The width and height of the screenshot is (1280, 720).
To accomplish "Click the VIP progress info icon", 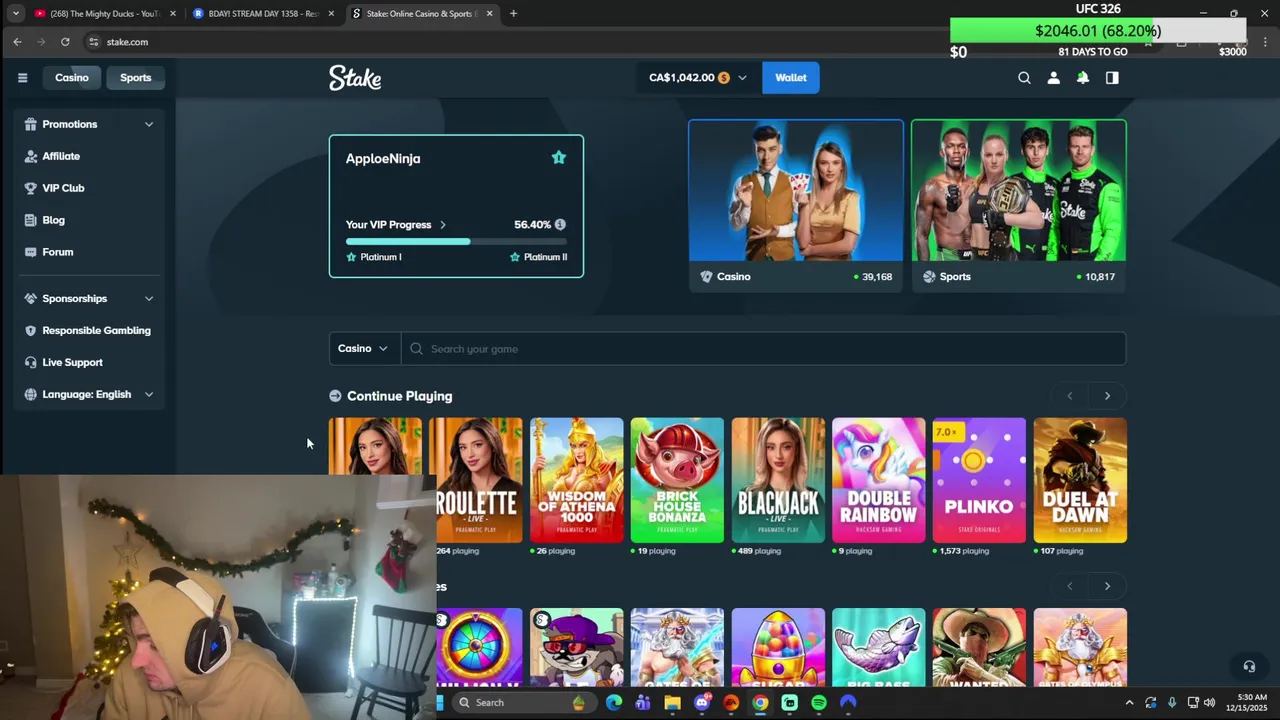I will tap(560, 224).
